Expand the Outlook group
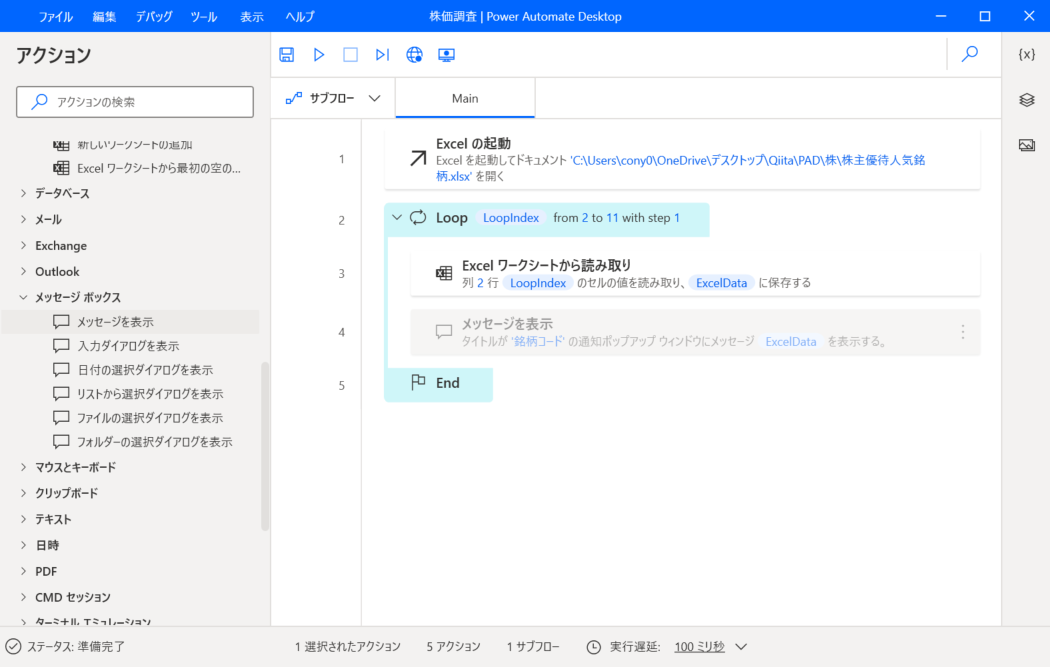The image size is (1050, 667). (23, 271)
